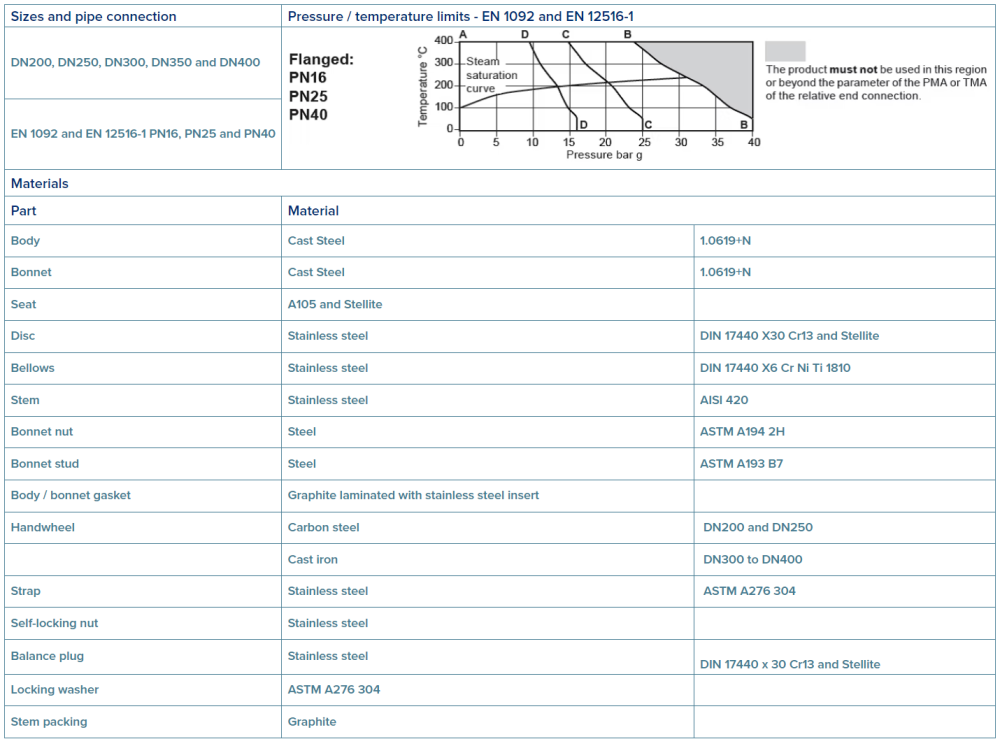Click the grey restricted-region legend swatch
This screenshot has height=739, width=1000.
point(785,51)
